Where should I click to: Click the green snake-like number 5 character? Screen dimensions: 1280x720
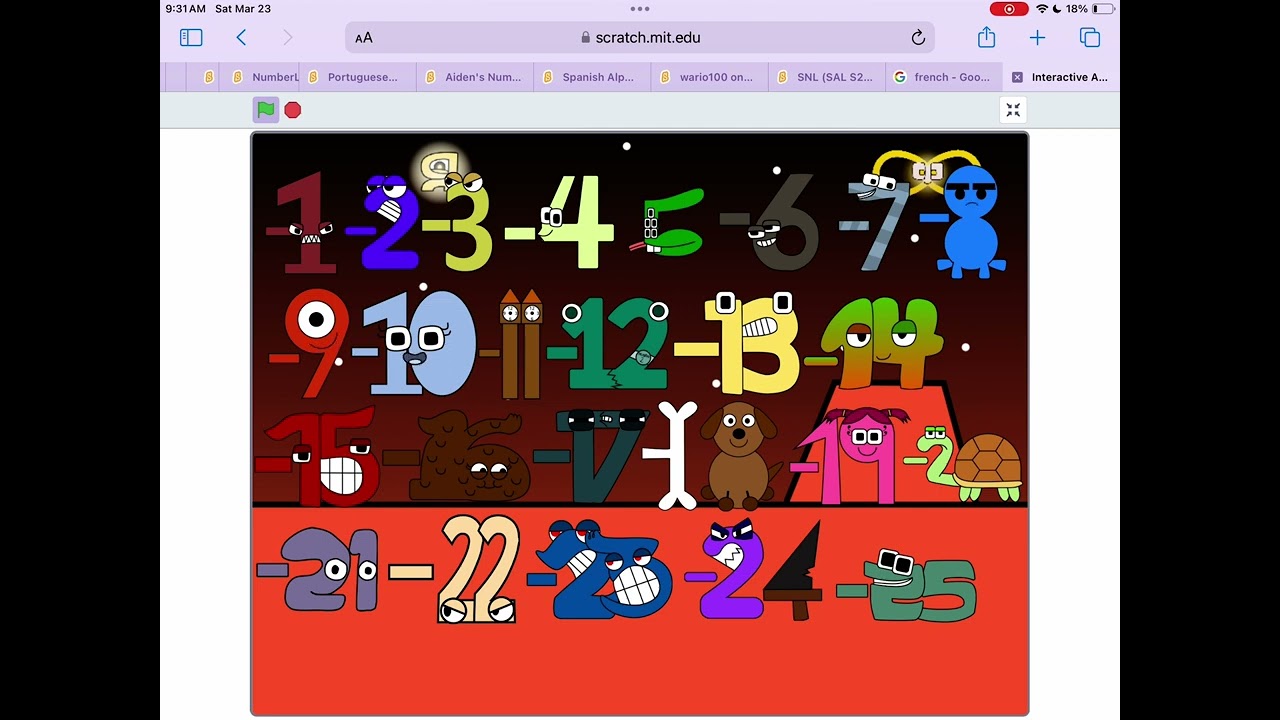coord(668,222)
